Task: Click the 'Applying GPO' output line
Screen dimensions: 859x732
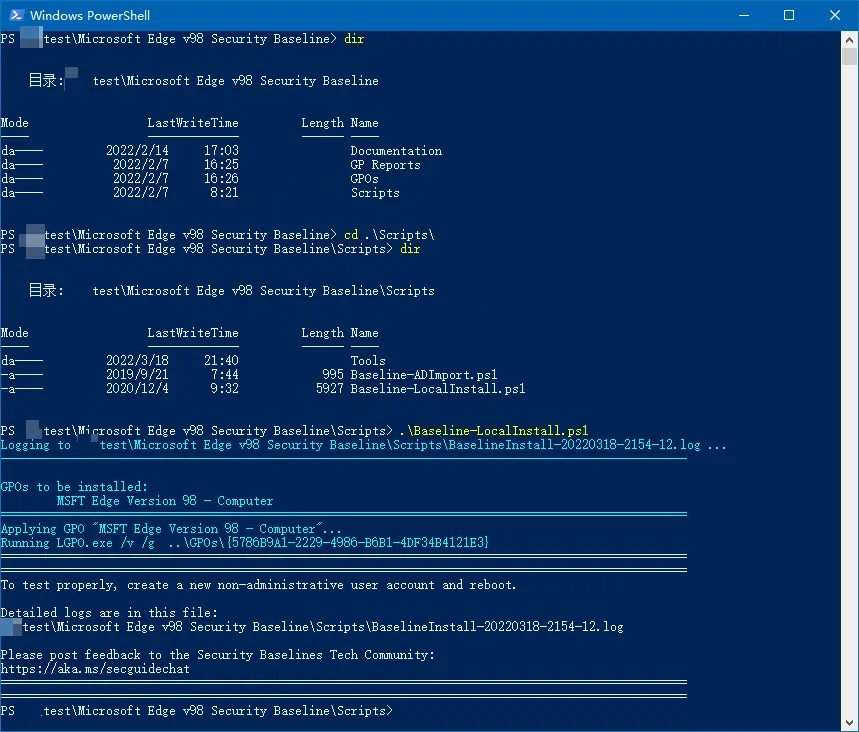Action: [171, 529]
